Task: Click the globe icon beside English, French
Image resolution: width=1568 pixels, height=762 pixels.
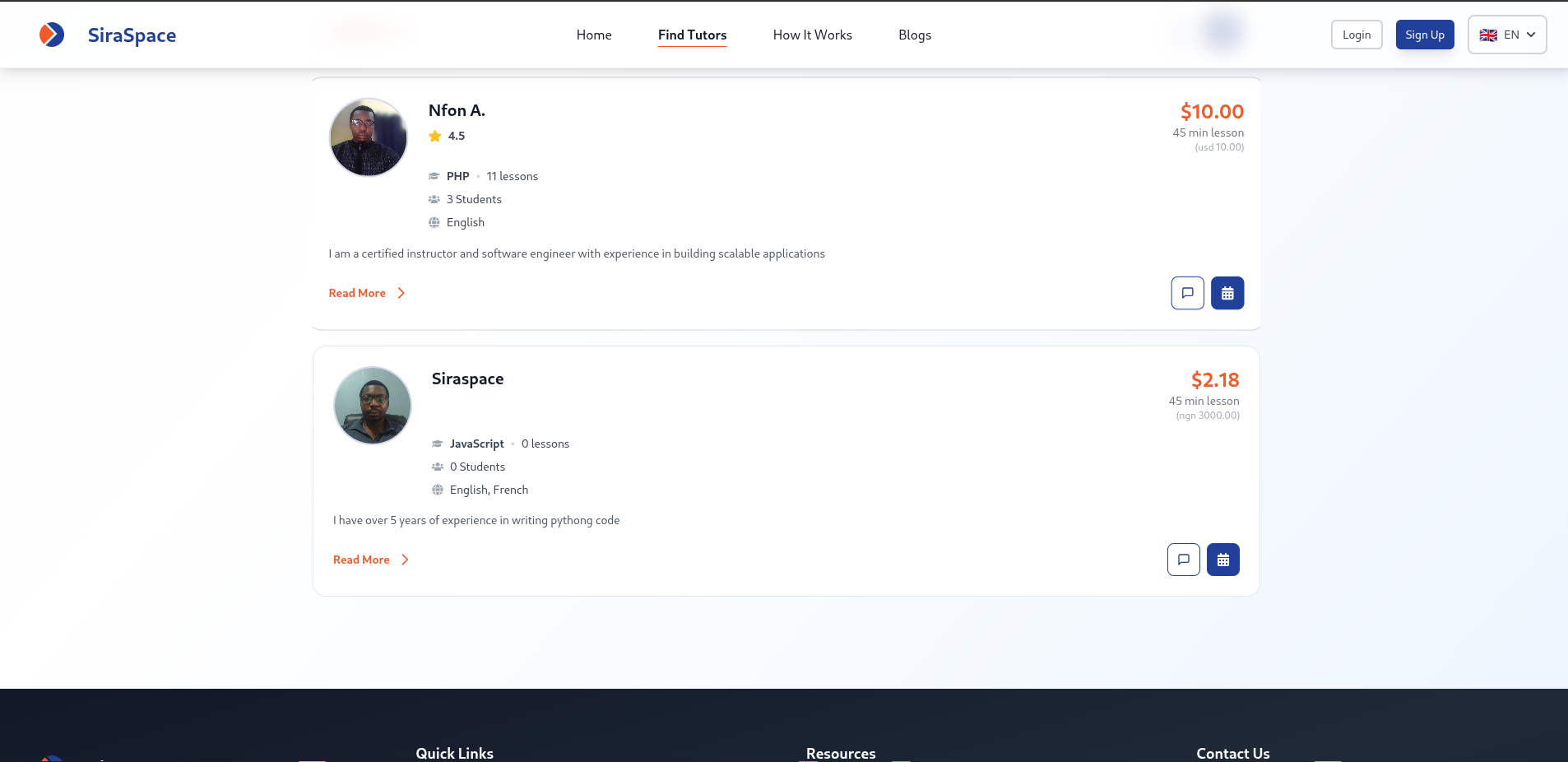Action: (438, 490)
